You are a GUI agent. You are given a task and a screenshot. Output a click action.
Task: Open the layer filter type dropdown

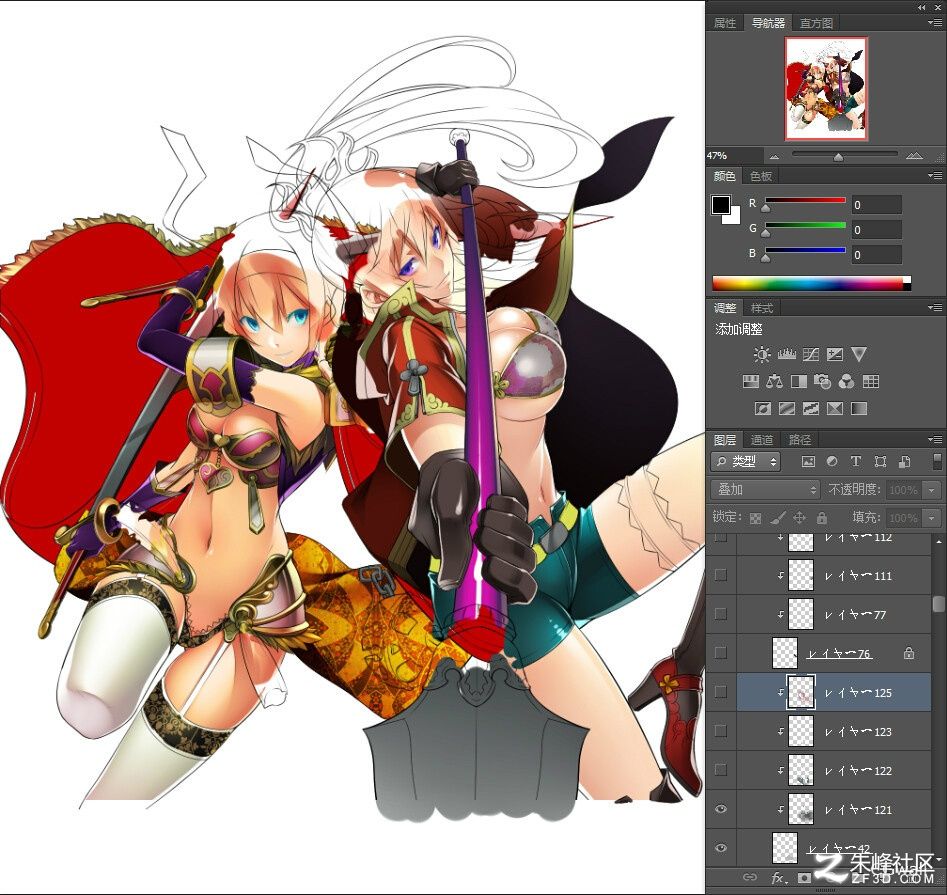[746, 462]
